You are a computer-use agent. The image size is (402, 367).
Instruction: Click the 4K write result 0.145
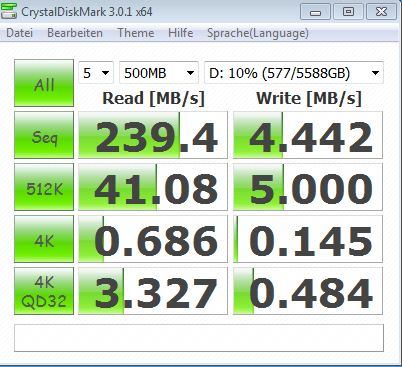click(x=308, y=239)
